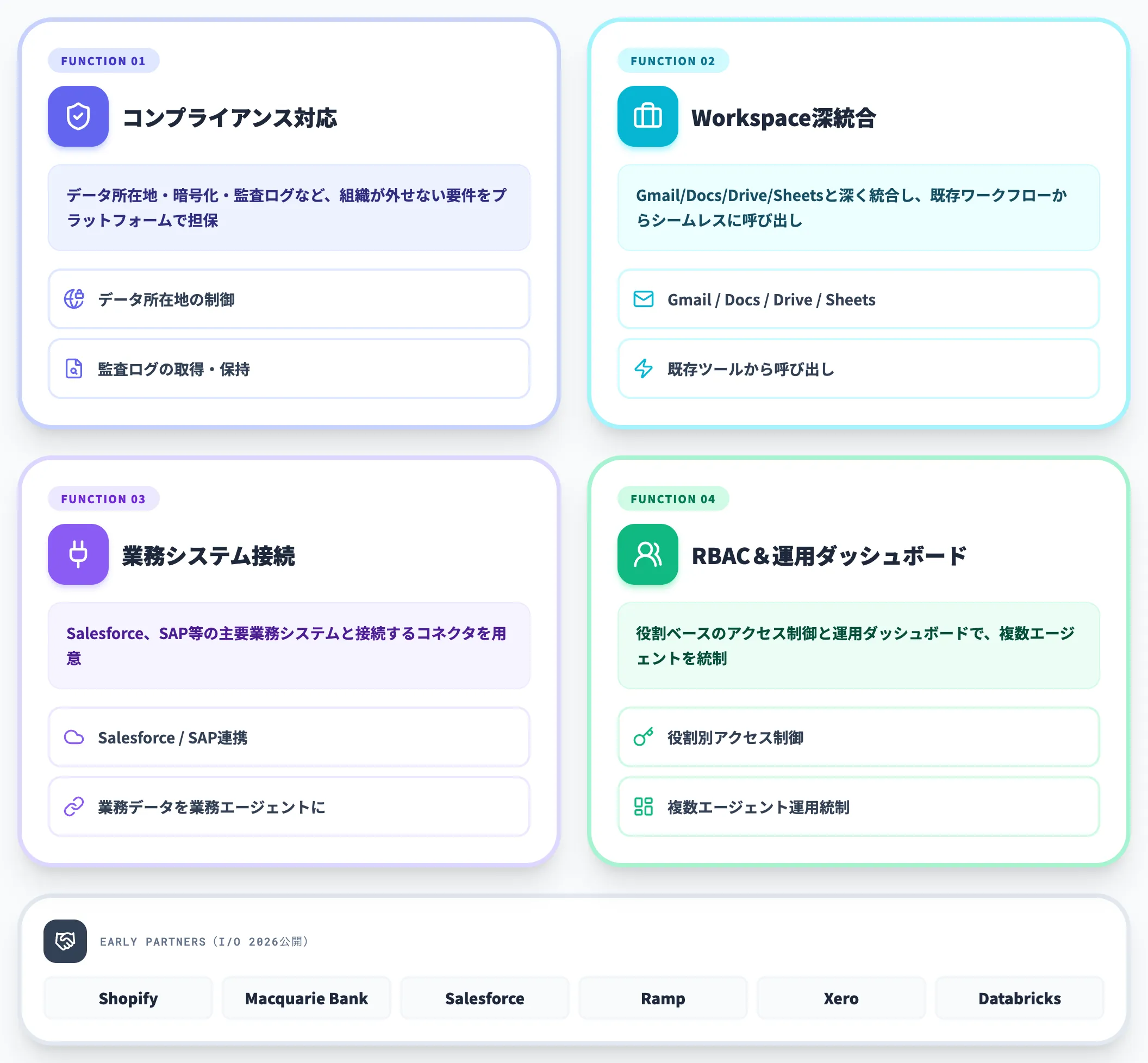Click the link chain icon in 業務データ row

[x=74, y=806]
